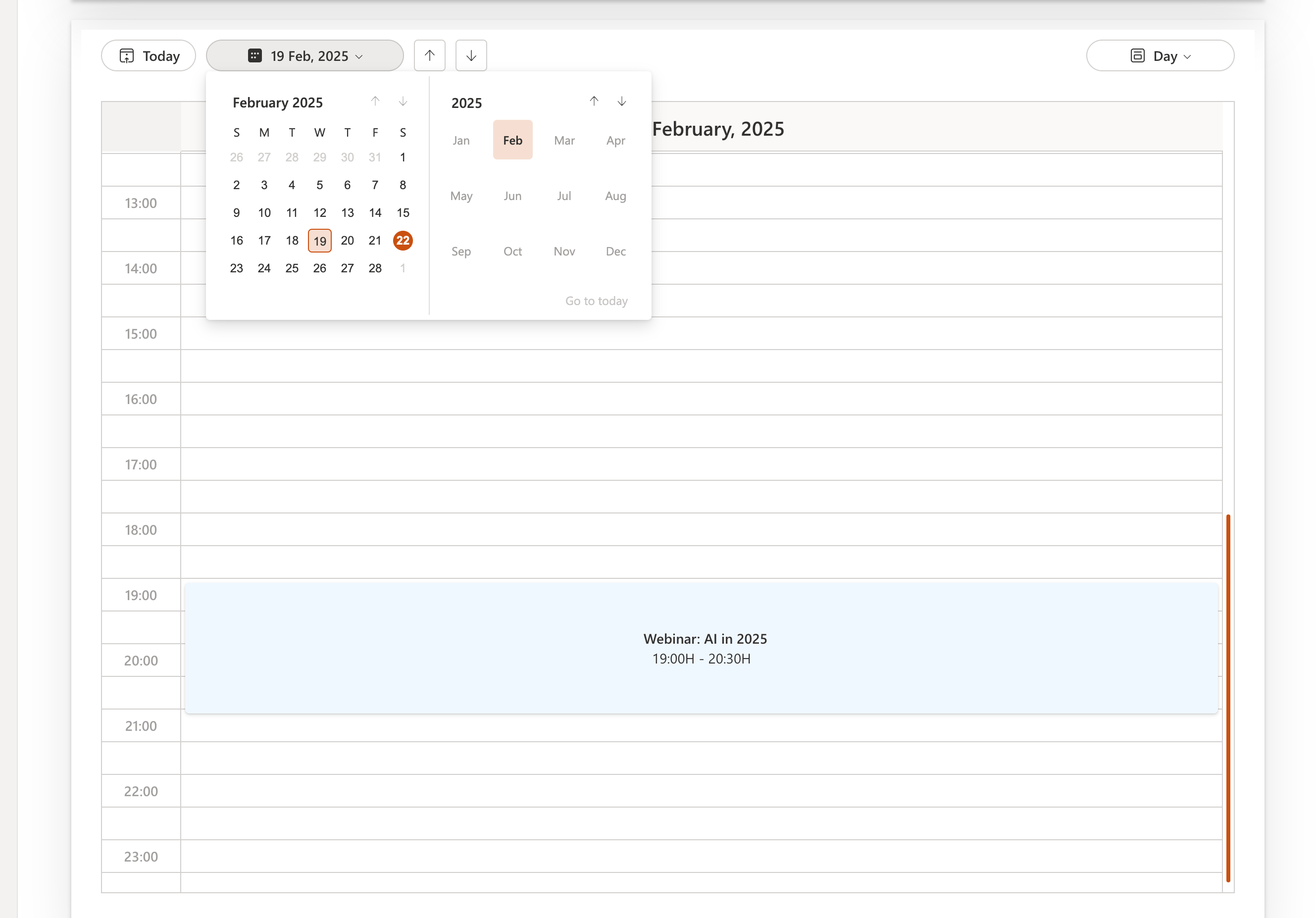Go to previous day with up arrow
This screenshot has width=1316, height=918.
click(429, 55)
